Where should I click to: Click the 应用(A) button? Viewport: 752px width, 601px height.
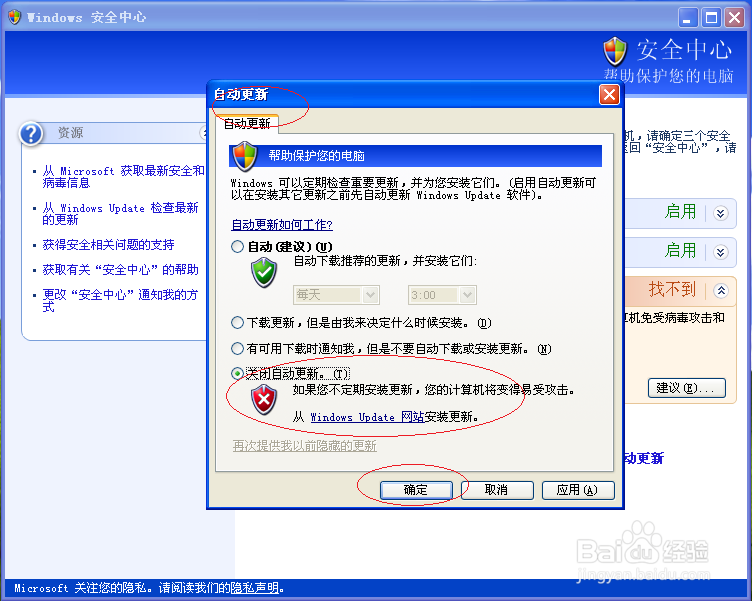click(x=578, y=490)
